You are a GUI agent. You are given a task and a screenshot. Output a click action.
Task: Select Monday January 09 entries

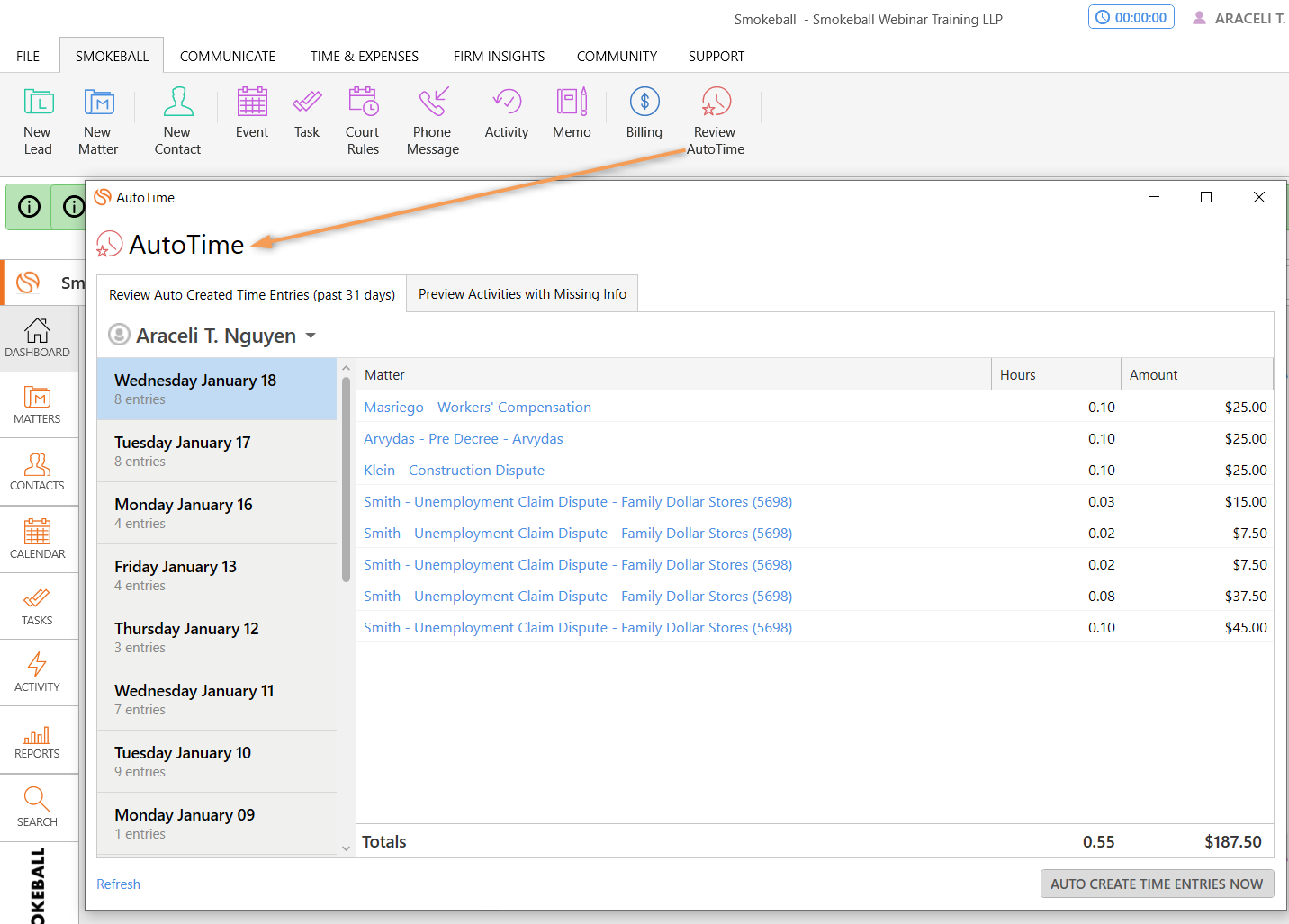tap(217, 823)
